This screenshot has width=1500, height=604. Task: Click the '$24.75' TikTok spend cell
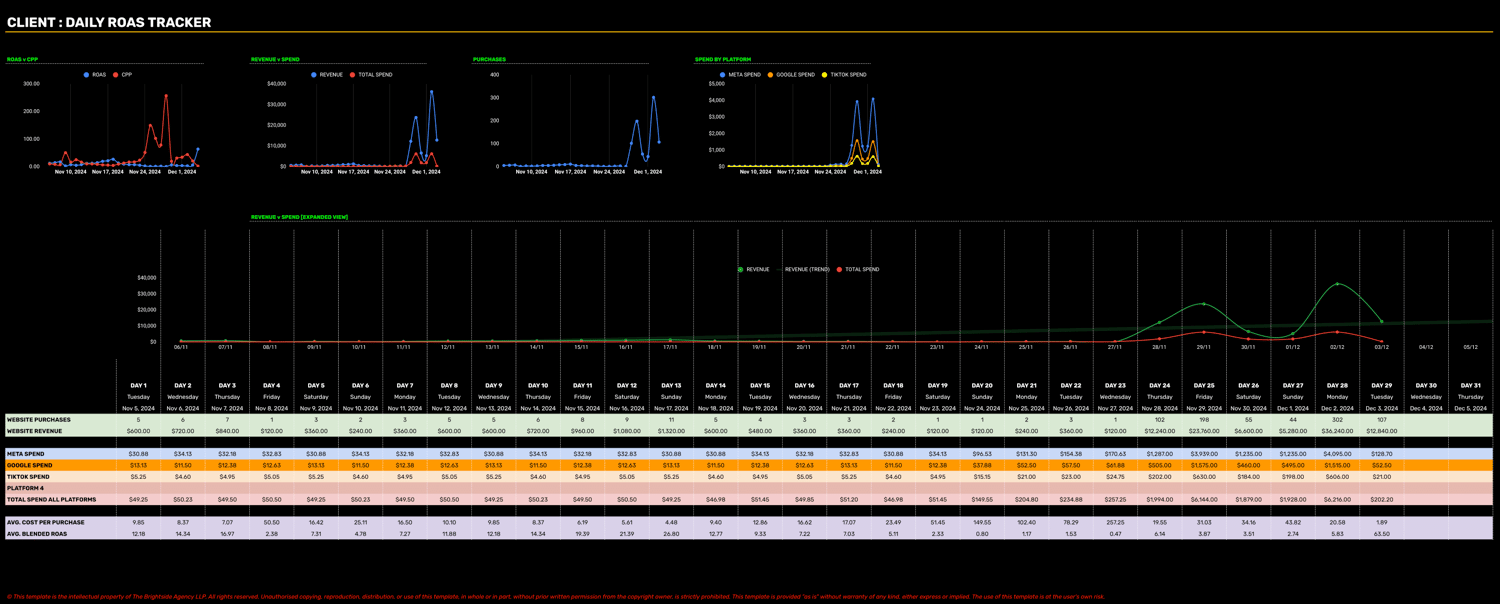tap(1115, 477)
